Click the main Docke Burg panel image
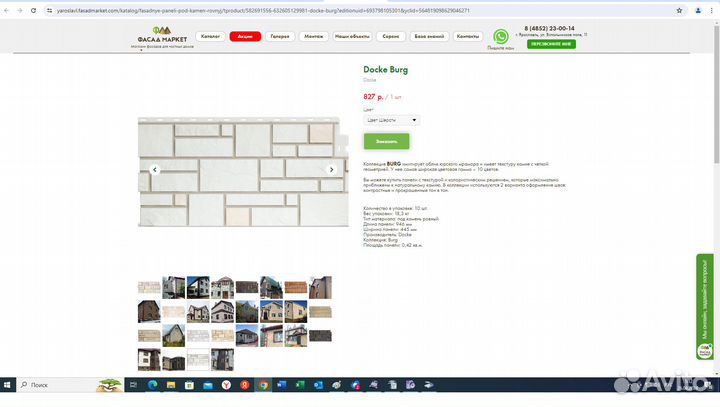Image resolution: width=720 pixels, height=407 pixels. click(243, 172)
